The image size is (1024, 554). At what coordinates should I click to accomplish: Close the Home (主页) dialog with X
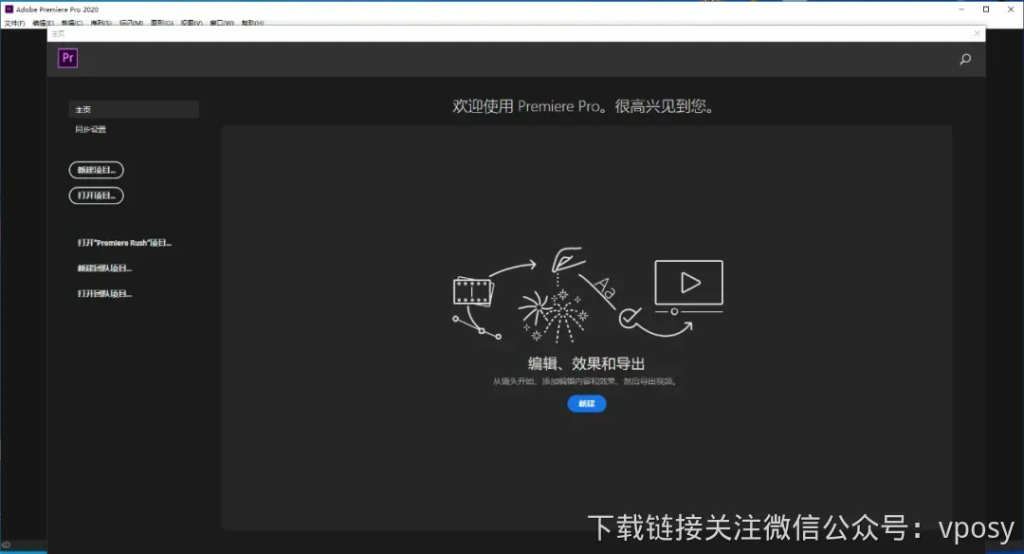coord(977,33)
